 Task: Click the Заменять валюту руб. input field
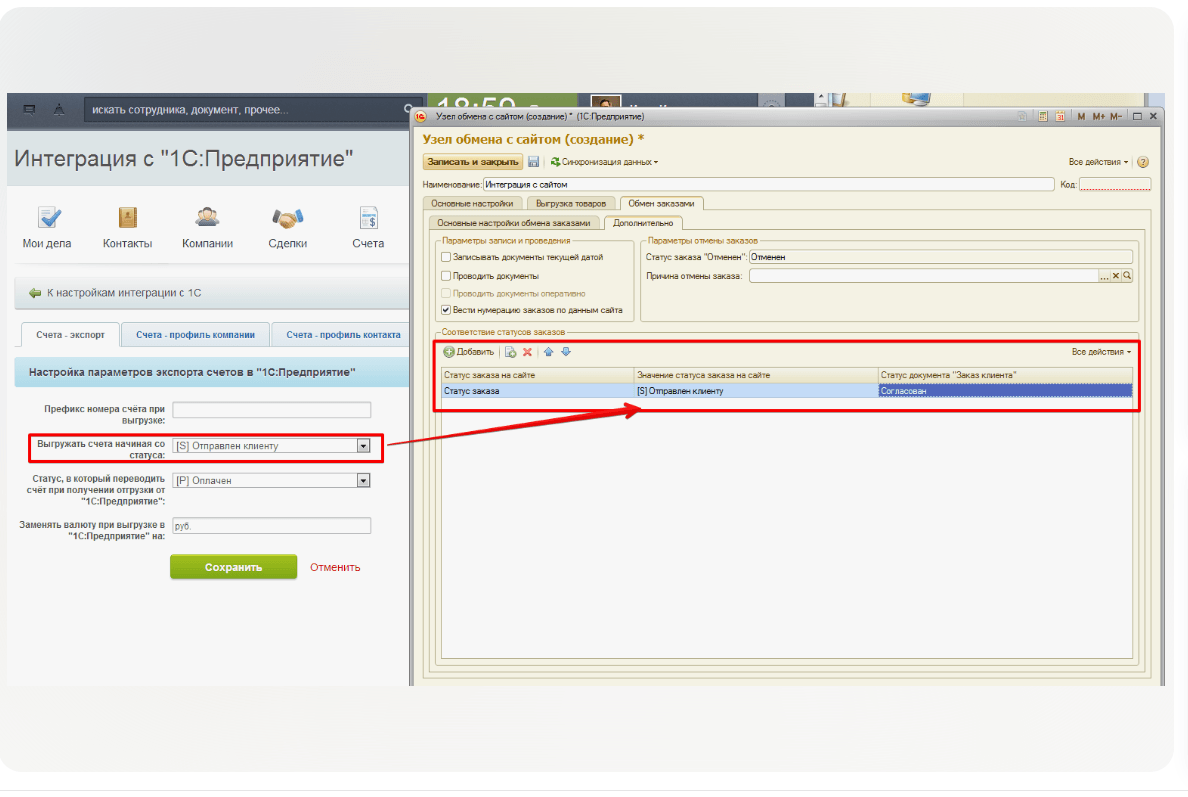tap(271, 526)
